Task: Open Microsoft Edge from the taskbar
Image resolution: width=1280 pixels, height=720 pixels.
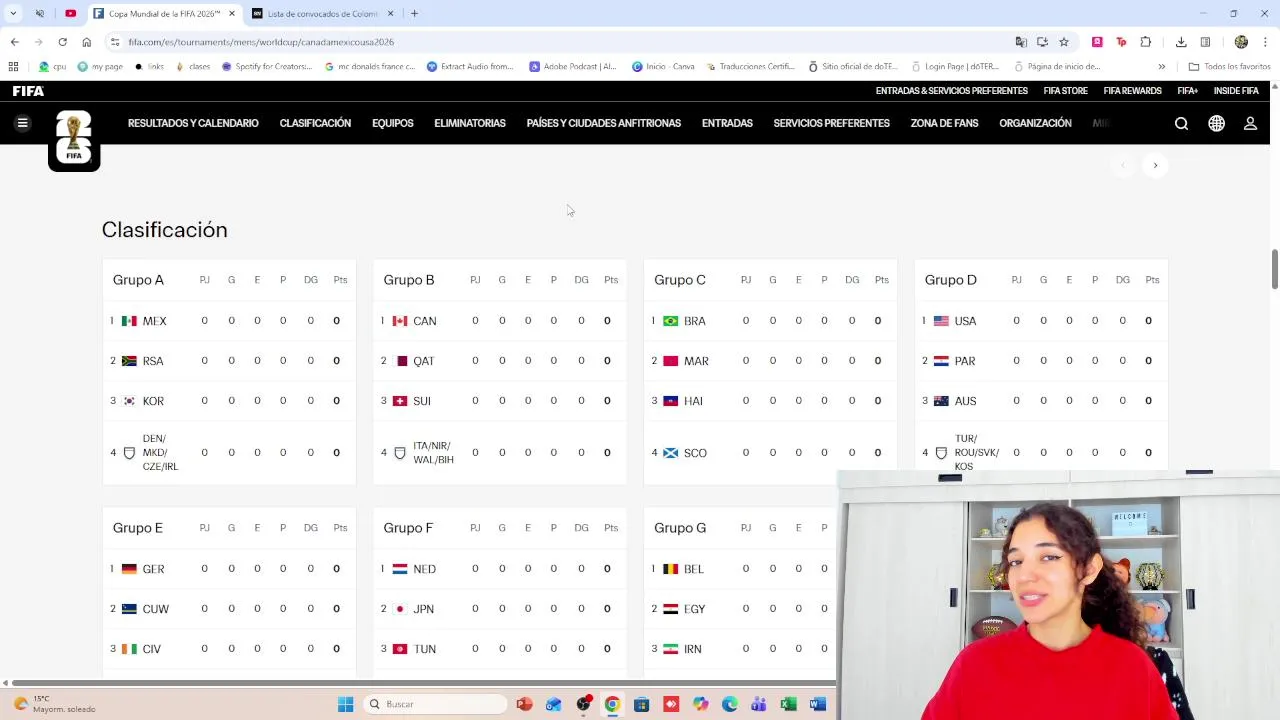Action: point(729,704)
